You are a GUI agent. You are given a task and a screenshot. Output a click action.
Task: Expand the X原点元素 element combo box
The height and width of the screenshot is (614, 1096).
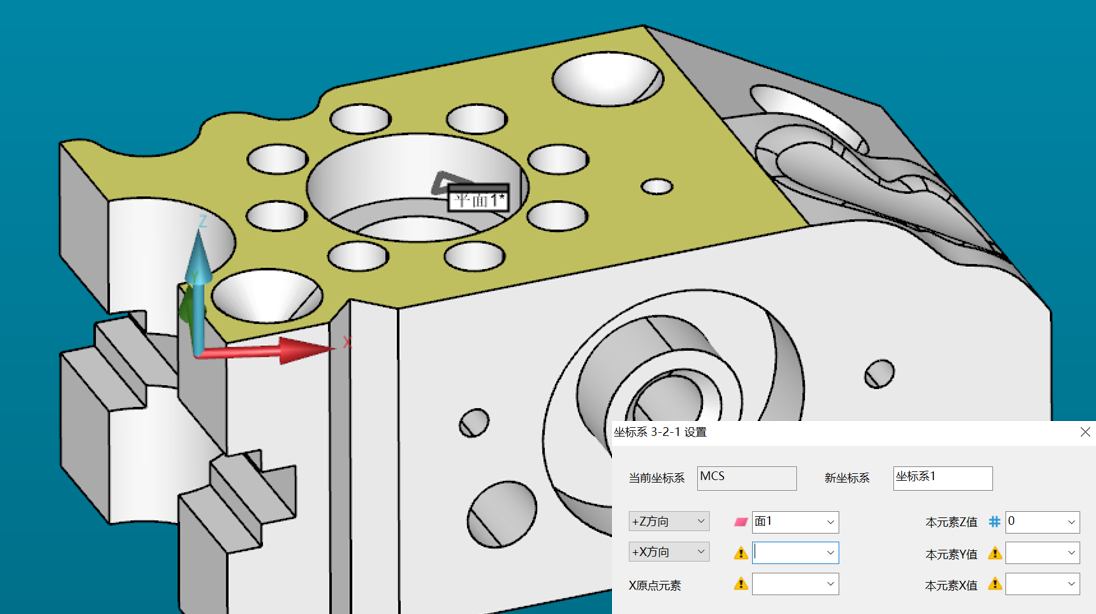coord(830,584)
